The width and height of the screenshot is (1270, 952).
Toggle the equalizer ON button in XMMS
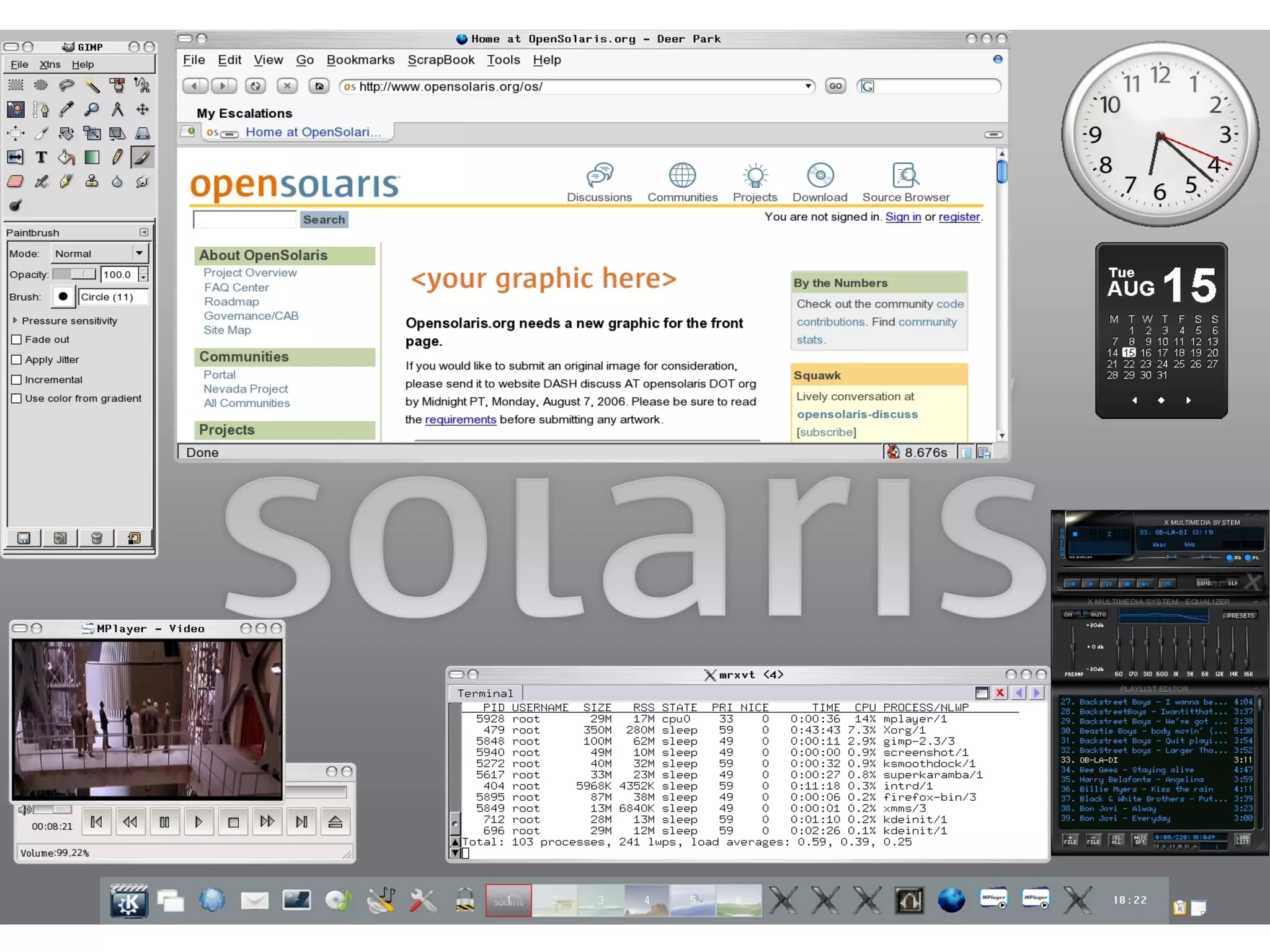tap(1068, 615)
